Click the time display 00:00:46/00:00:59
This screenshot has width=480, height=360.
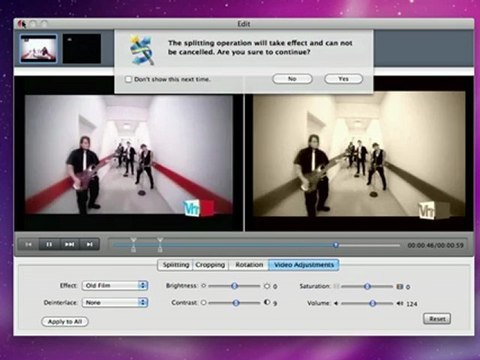tap(435, 245)
